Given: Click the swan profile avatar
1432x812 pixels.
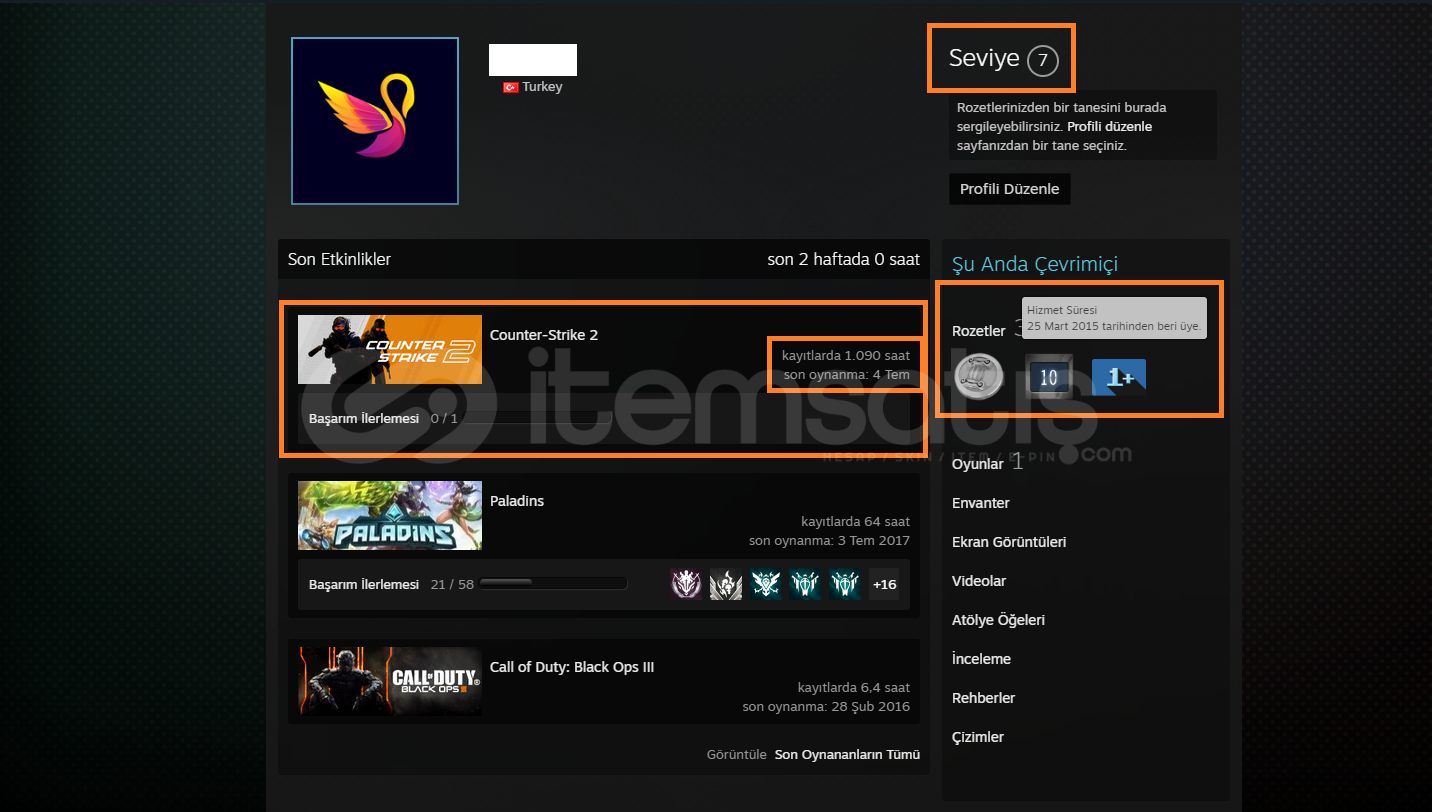Looking at the screenshot, I should [x=375, y=121].
